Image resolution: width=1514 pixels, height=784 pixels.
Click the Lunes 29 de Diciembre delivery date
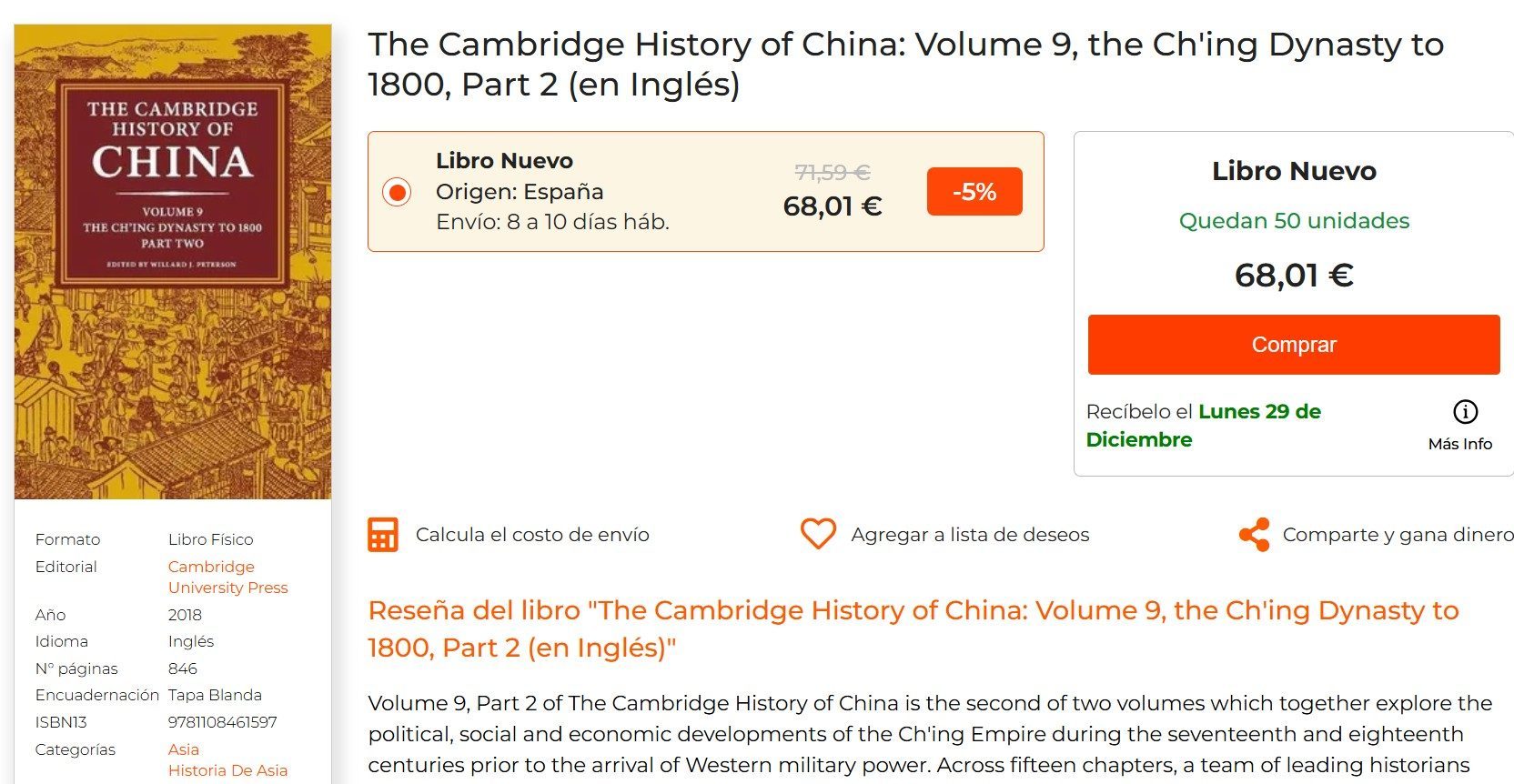[1259, 412]
